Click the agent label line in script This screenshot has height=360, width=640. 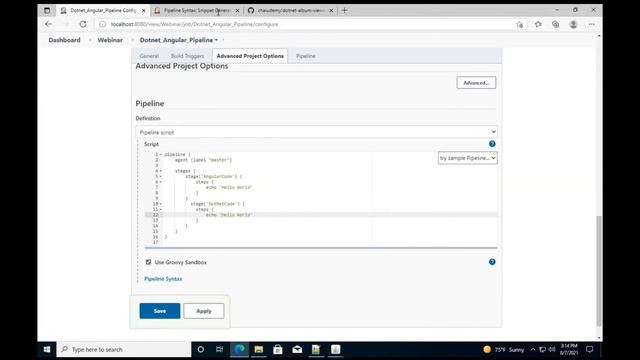[x=203, y=160]
